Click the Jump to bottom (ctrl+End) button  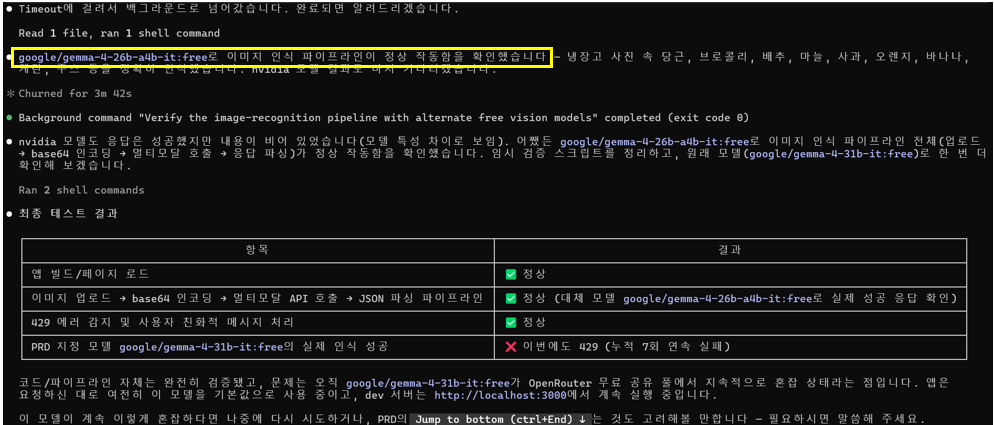tap(500, 419)
